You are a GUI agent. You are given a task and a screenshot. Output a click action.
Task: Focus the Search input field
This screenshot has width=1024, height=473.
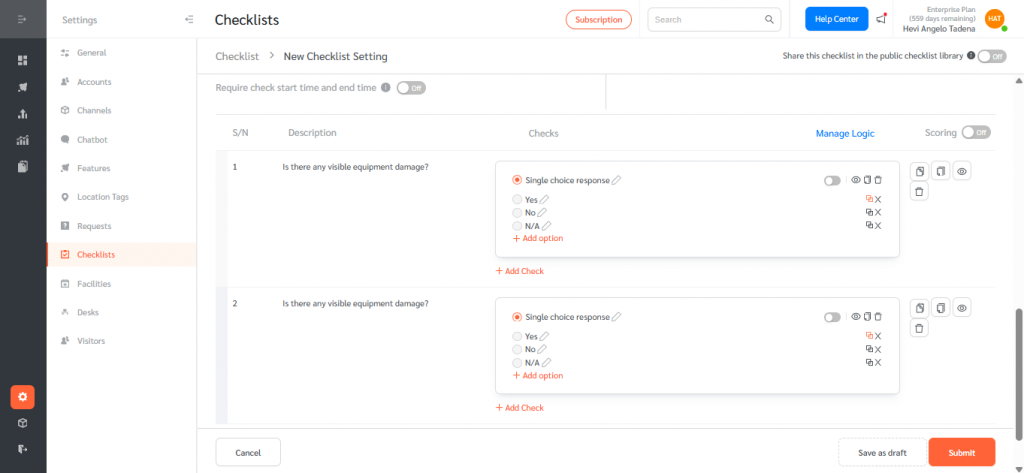click(707, 19)
